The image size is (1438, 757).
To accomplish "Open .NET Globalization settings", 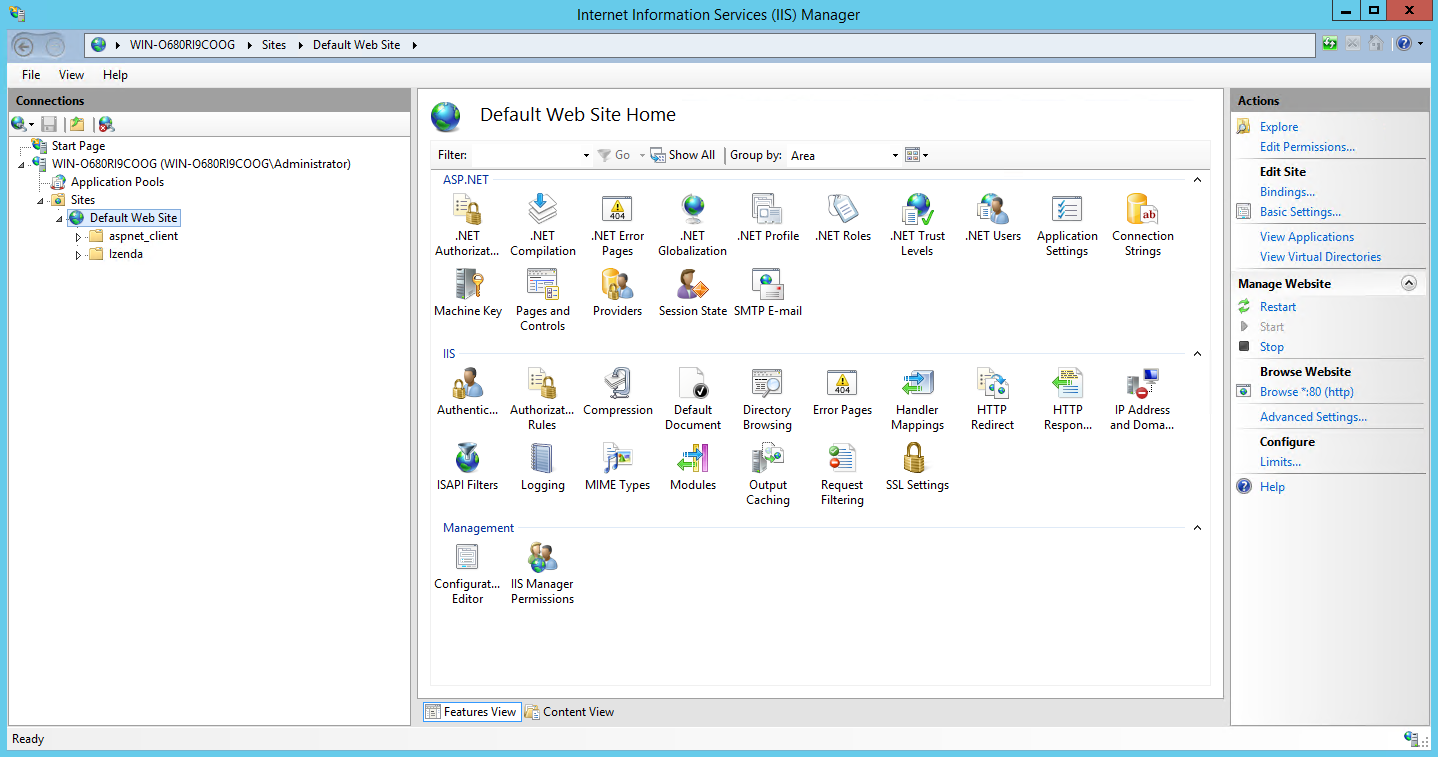I will [692, 225].
